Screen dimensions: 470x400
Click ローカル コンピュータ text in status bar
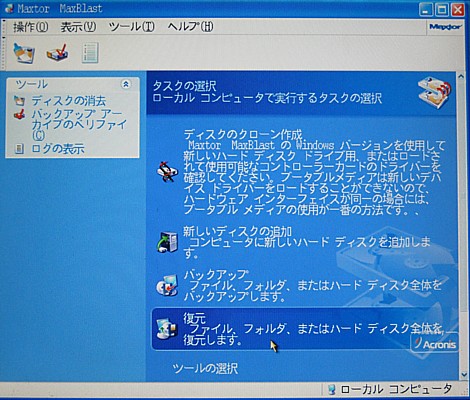[396, 389]
